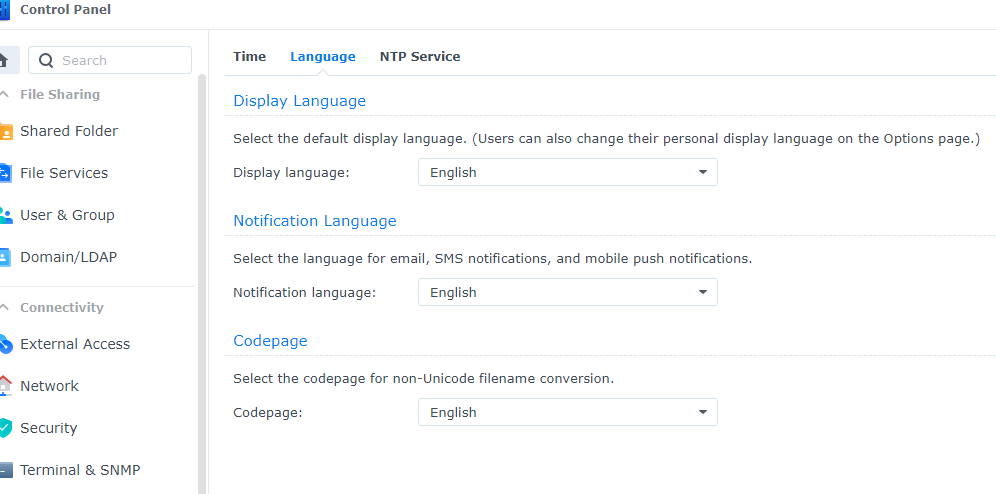The height and width of the screenshot is (494, 996).
Task: Open the Codepage dropdown
Action: (567, 412)
